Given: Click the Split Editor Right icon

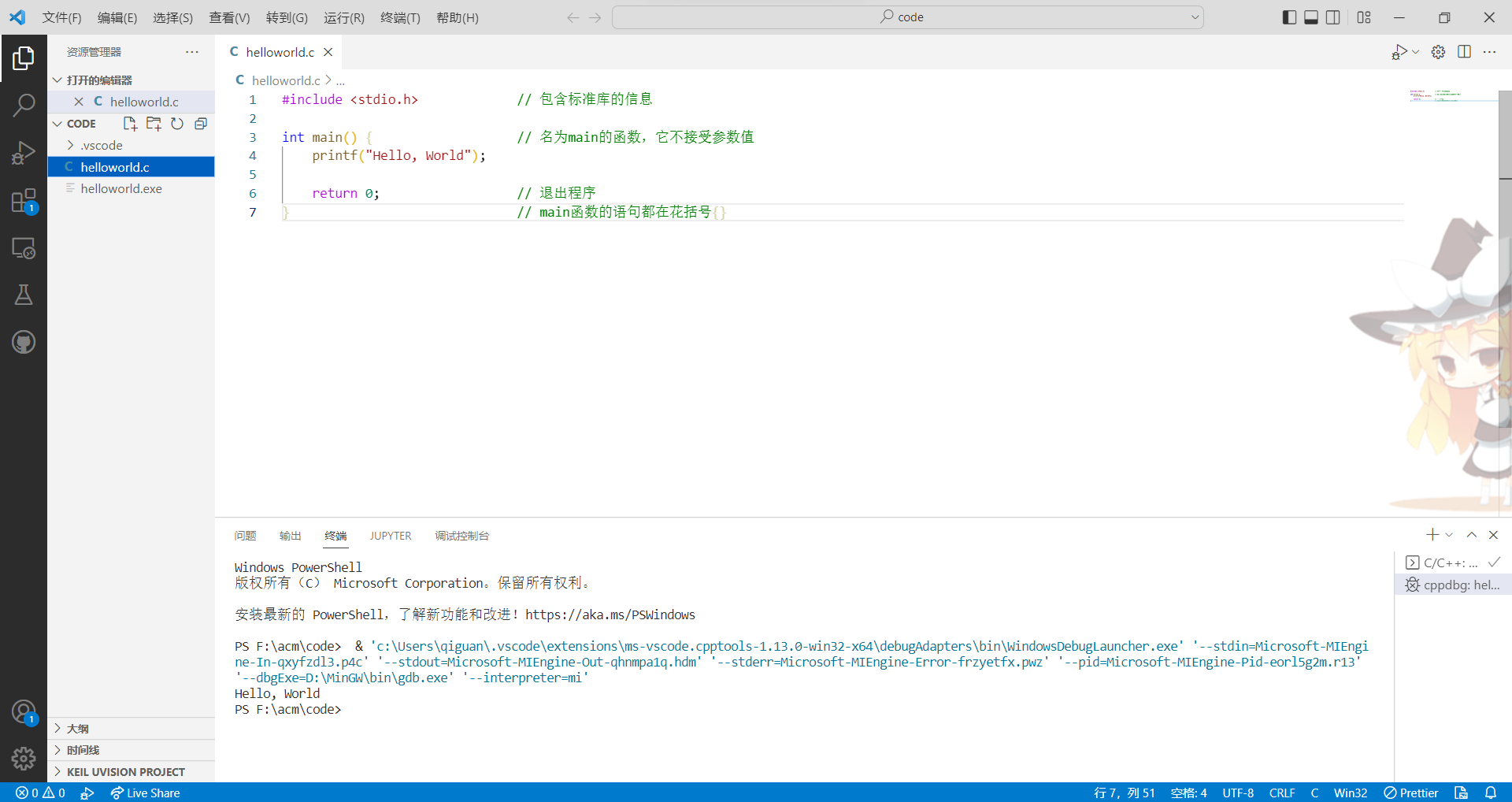Looking at the screenshot, I should (1464, 52).
